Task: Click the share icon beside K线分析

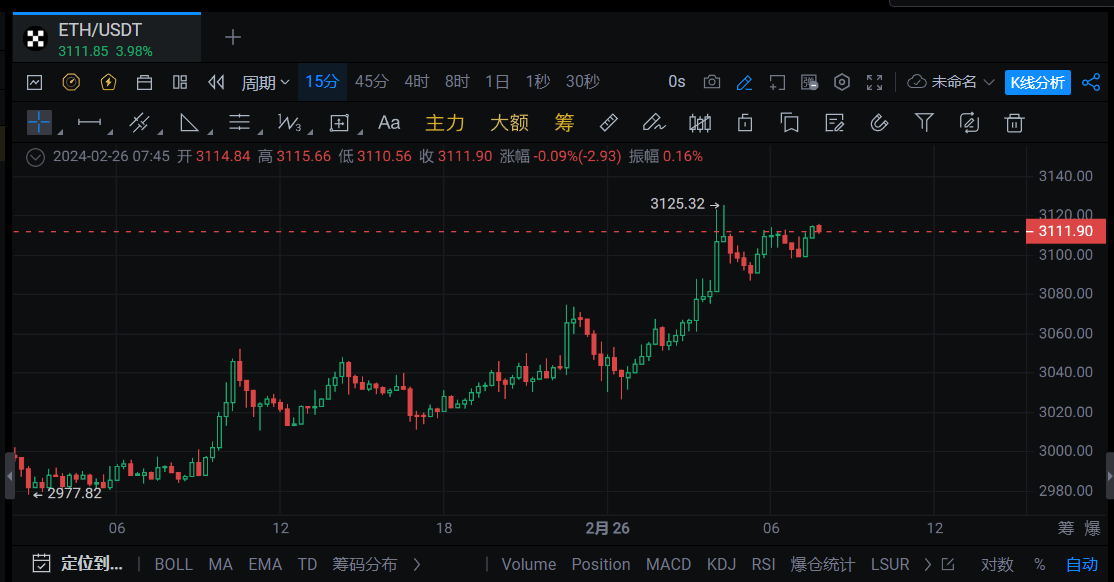Action: [1091, 82]
